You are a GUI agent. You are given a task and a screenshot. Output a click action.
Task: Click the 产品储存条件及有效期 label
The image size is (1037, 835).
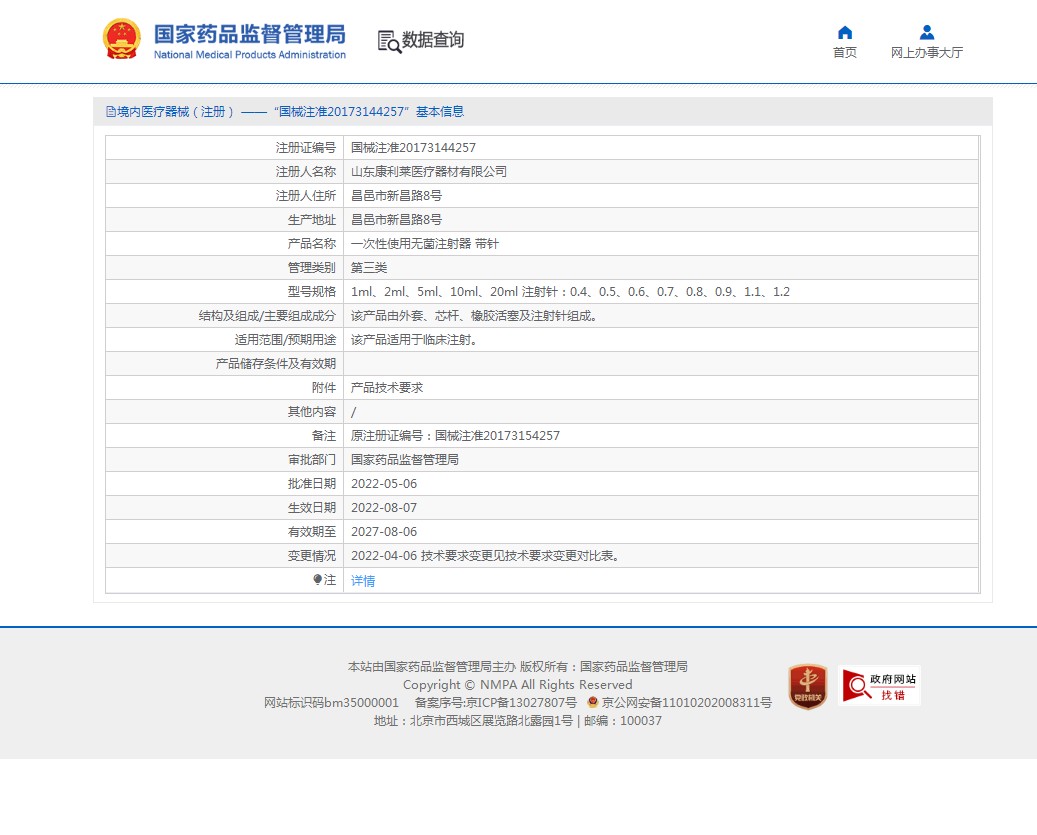tap(276, 364)
